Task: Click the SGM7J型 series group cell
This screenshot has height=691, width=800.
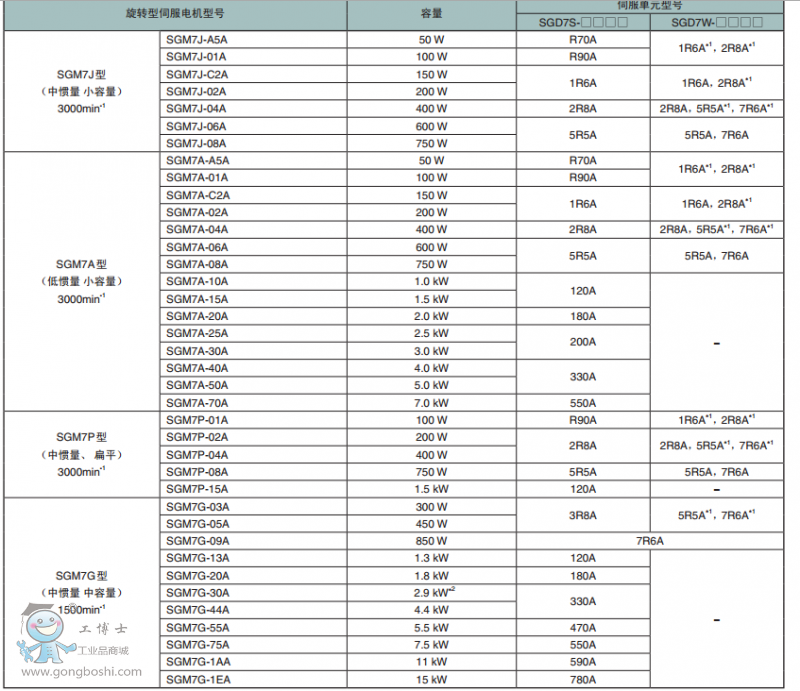Action: point(82,91)
